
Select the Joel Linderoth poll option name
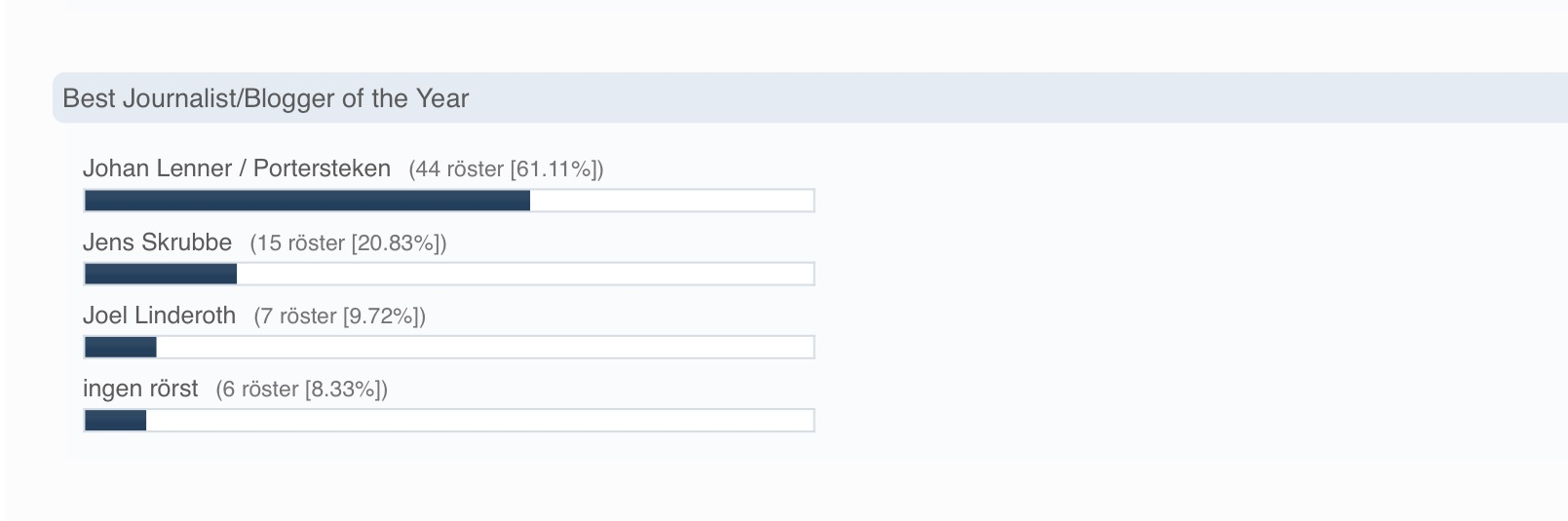159,316
